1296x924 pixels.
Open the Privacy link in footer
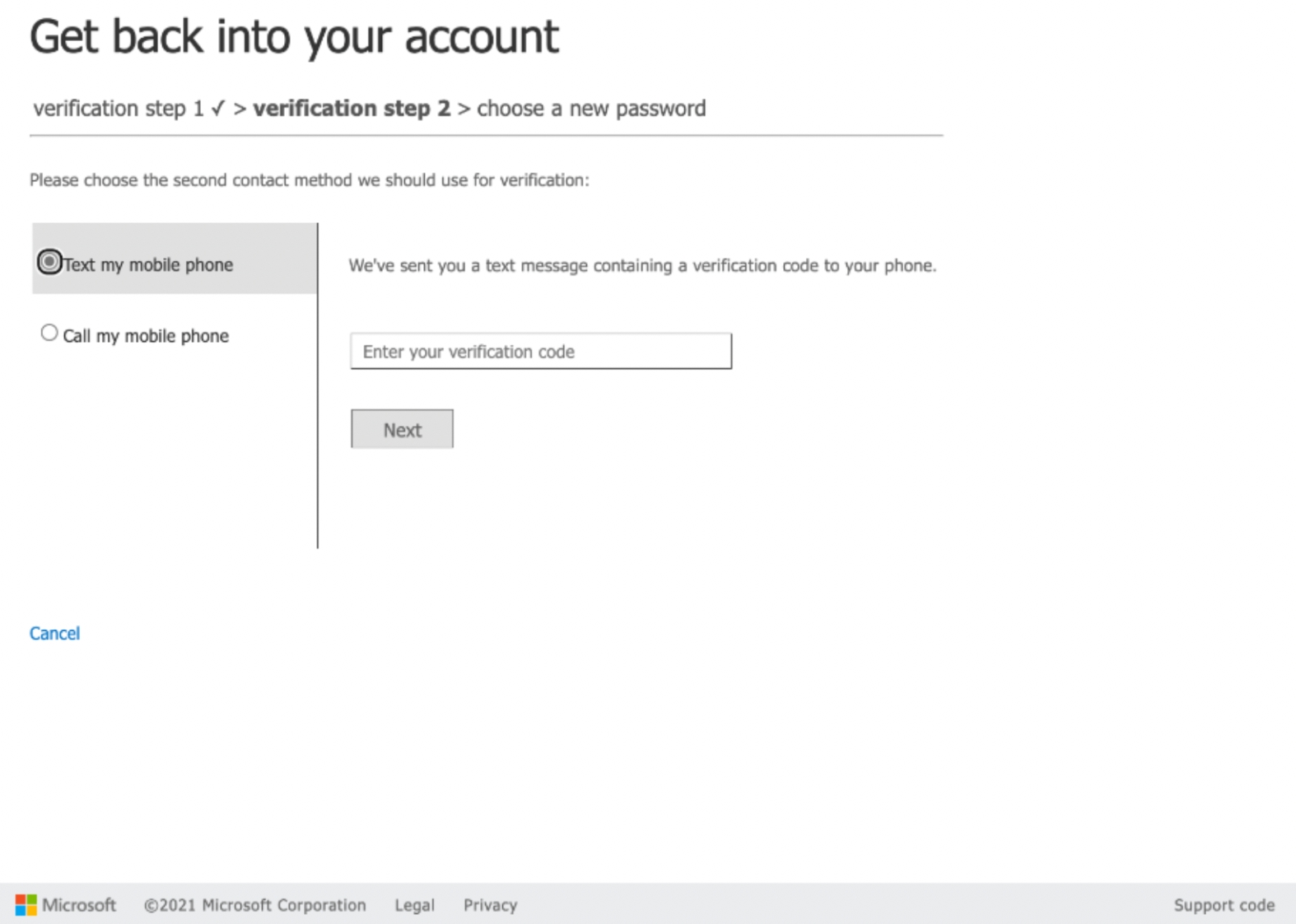[x=490, y=905]
